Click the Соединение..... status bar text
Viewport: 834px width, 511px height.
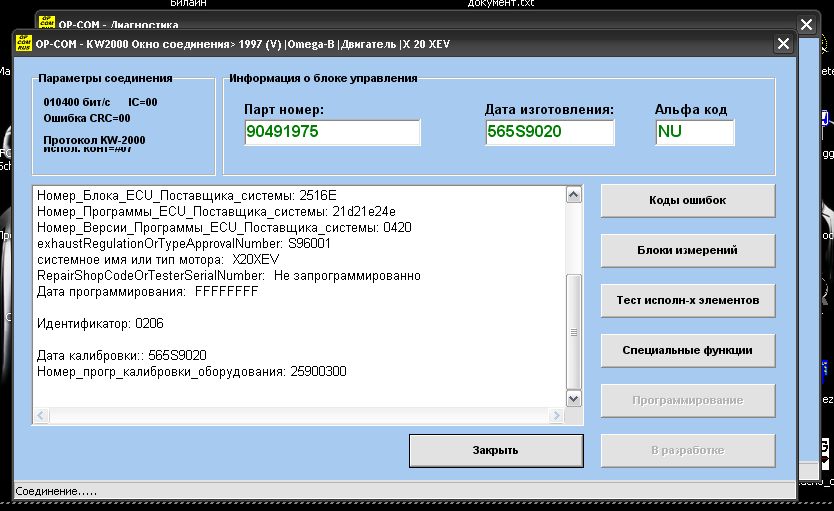56,491
